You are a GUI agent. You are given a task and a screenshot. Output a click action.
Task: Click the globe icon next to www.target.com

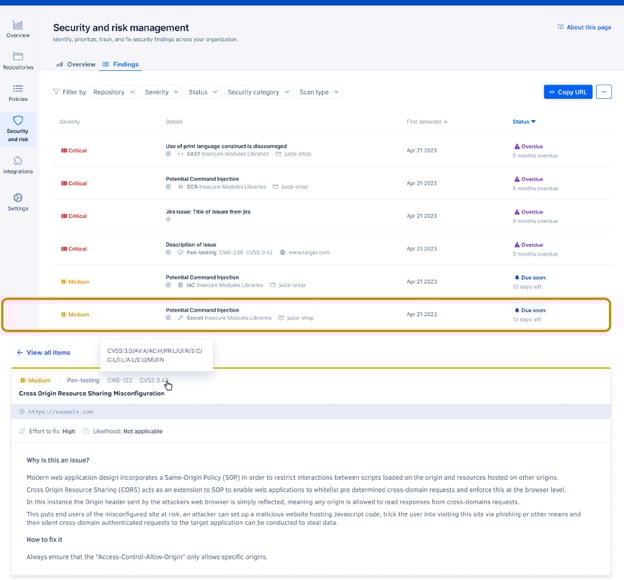click(283, 252)
